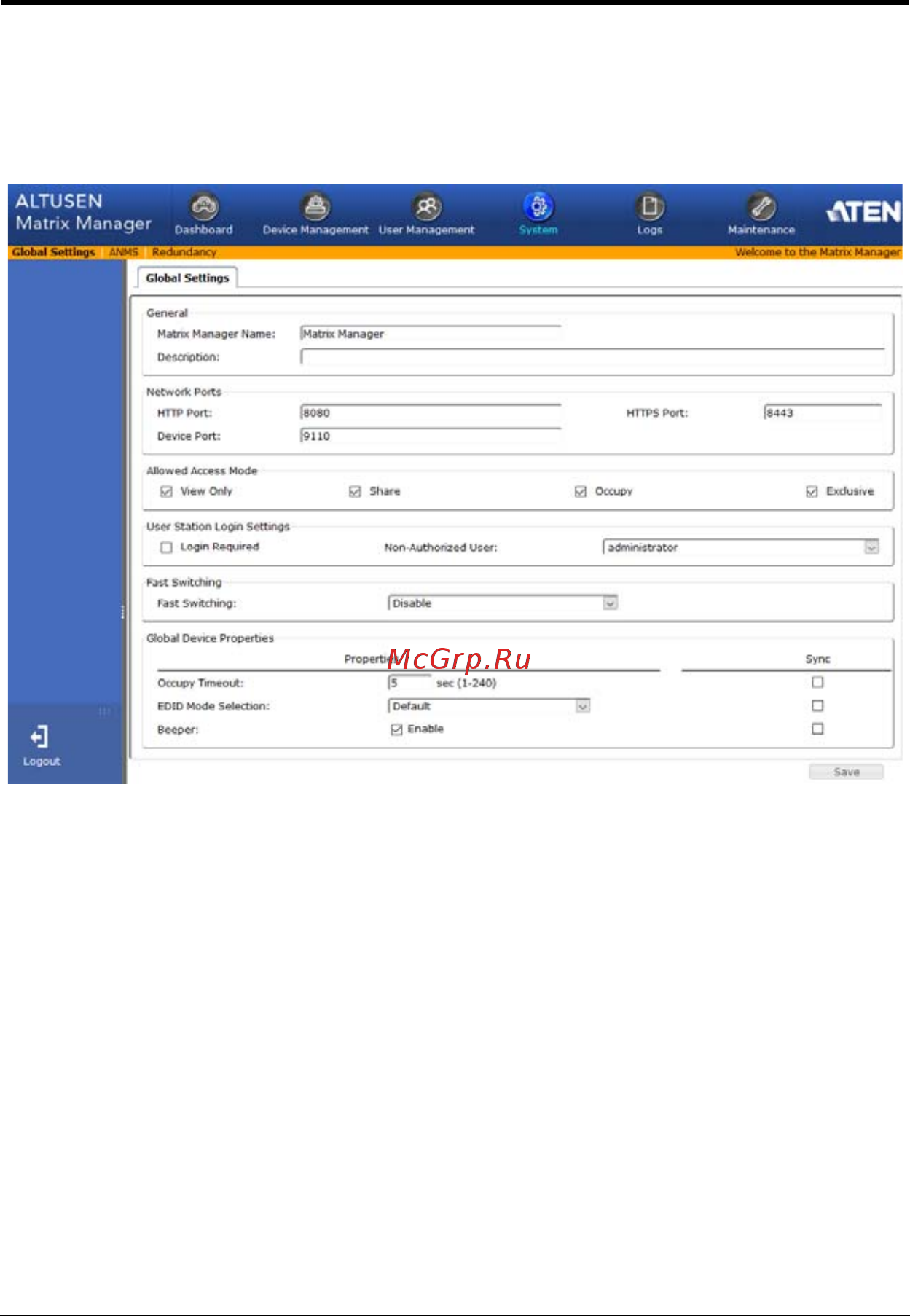Select the System gear icon

tap(538, 207)
